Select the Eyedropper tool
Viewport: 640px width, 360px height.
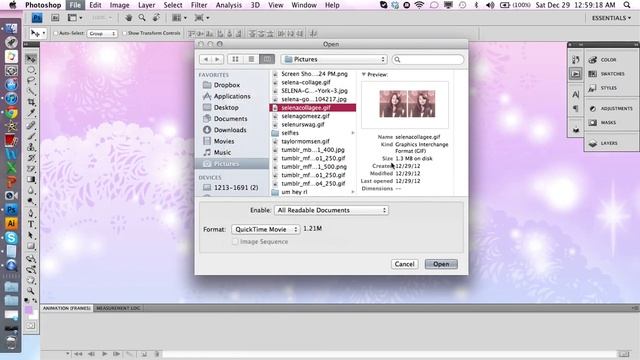pos(31,113)
